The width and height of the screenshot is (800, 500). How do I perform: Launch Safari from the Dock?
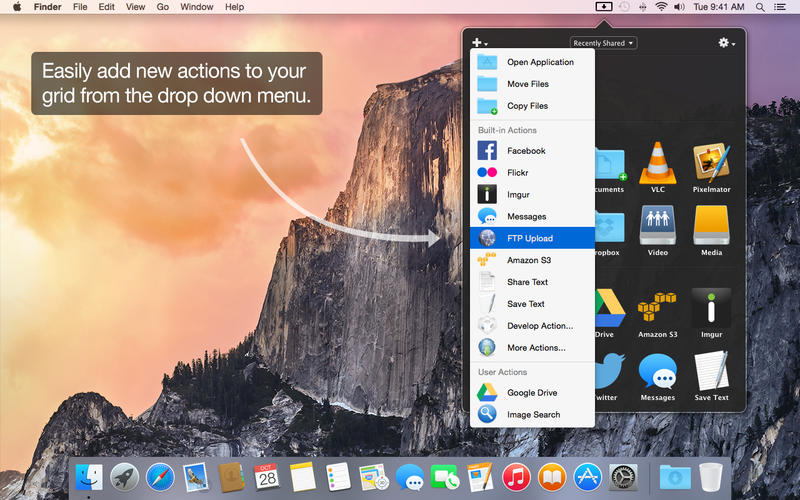click(x=160, y=477)
